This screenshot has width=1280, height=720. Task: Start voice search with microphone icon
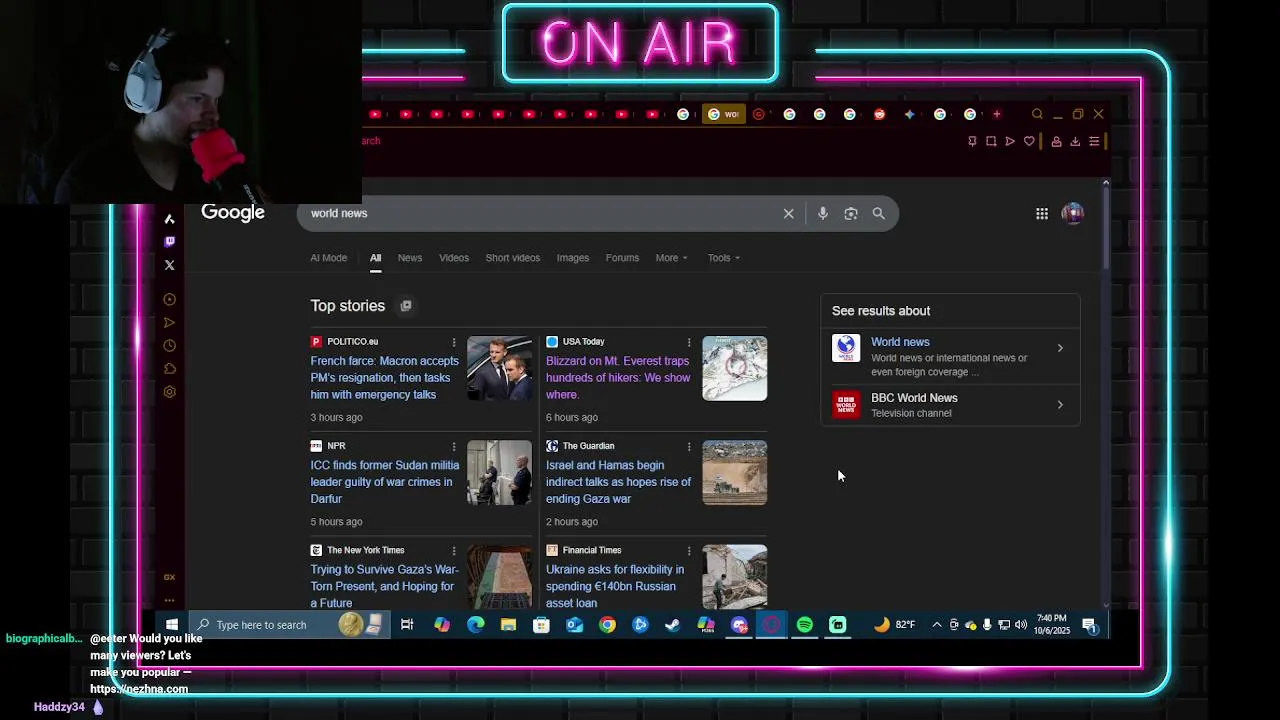pyautogui.click(x=822, y=213)
